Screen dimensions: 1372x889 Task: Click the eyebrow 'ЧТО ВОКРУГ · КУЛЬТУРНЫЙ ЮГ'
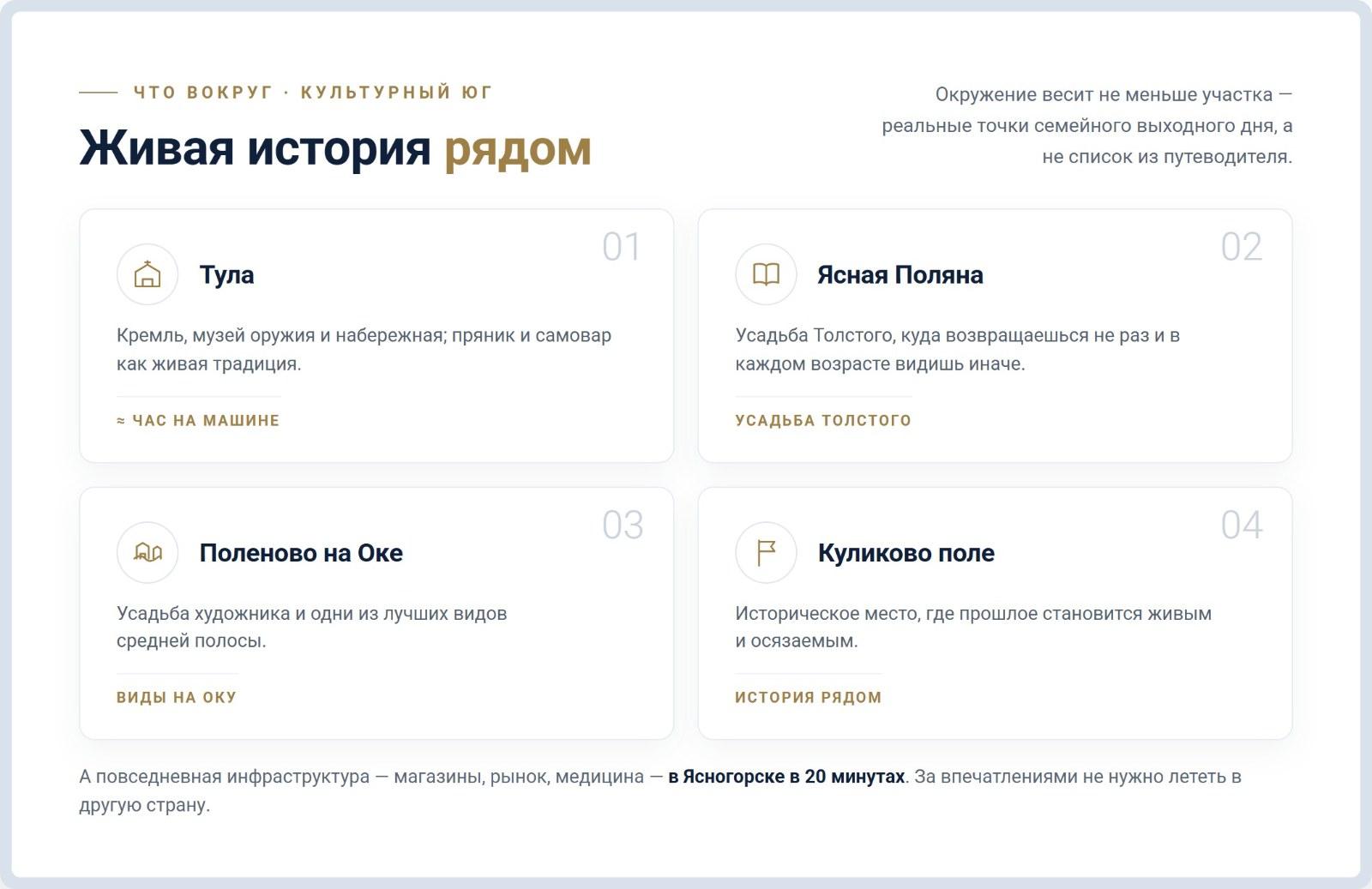tap(313, 93)
